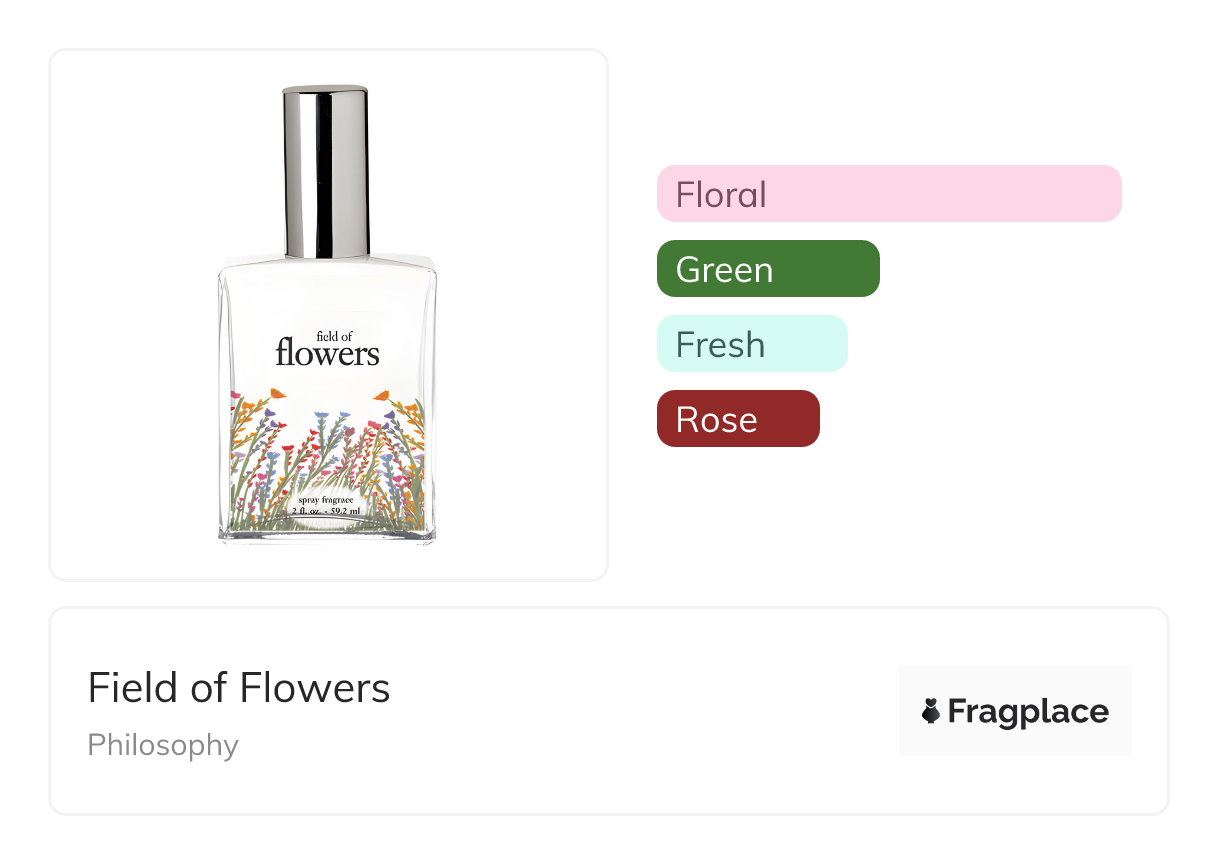Select the dark green Green accord bar
This screenshot has width=1218, height=864.
[x=767, y=269]
